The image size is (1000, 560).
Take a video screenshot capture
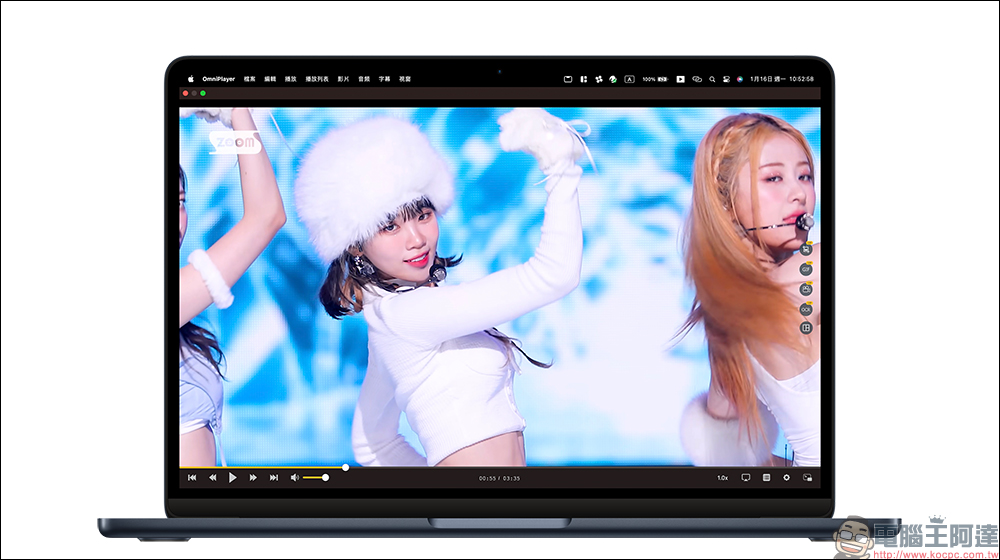[806, 289]
